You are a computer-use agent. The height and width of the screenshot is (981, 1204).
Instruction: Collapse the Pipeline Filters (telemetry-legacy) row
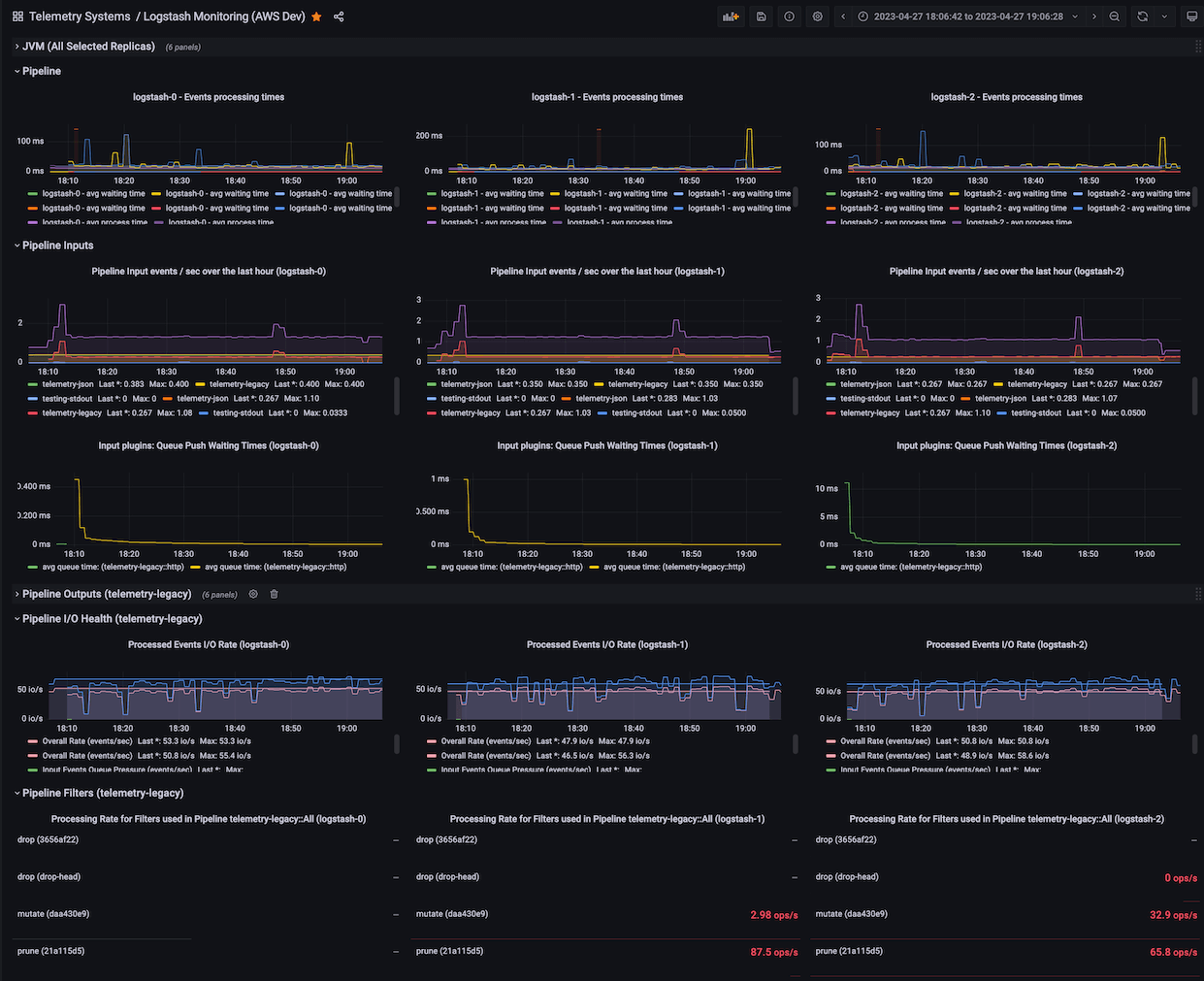tap(100, 793)
